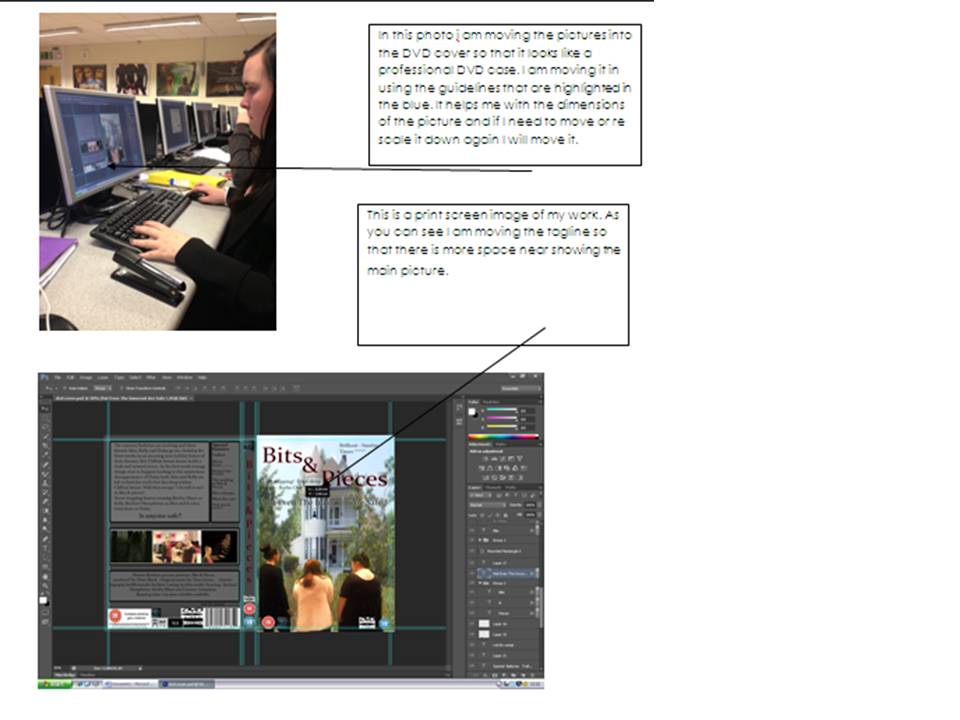Toggle visibility of Group 1
The image size is (960, 720).
point(471,583)
